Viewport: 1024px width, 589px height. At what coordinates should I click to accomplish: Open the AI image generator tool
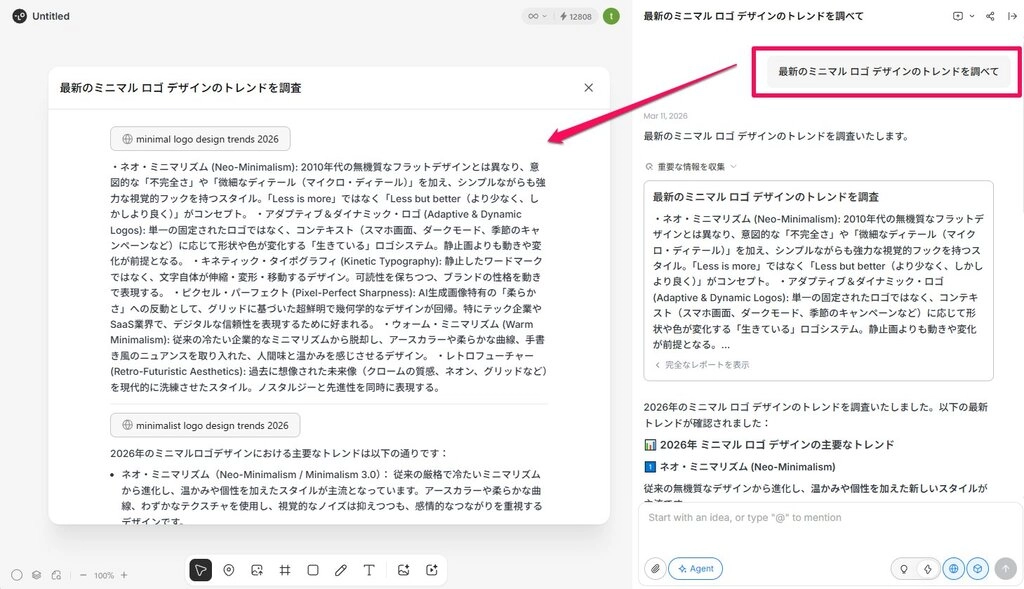coord(404,570)
